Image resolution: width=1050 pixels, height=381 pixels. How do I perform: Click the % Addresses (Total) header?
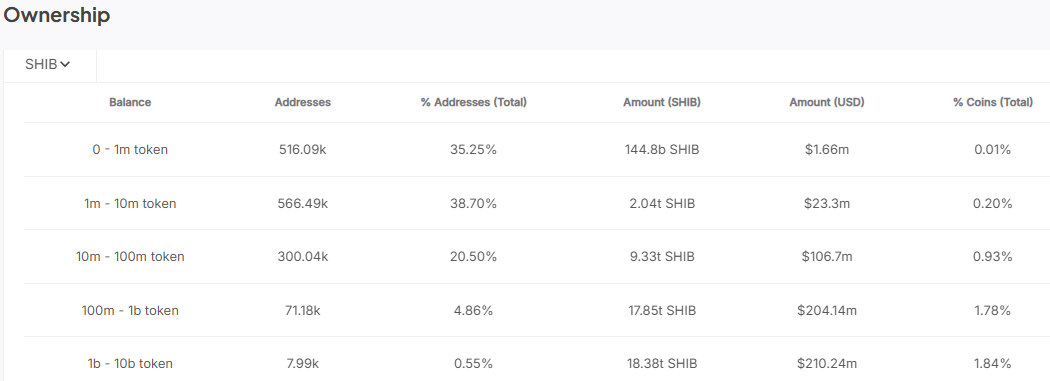(x=473, y=102)
